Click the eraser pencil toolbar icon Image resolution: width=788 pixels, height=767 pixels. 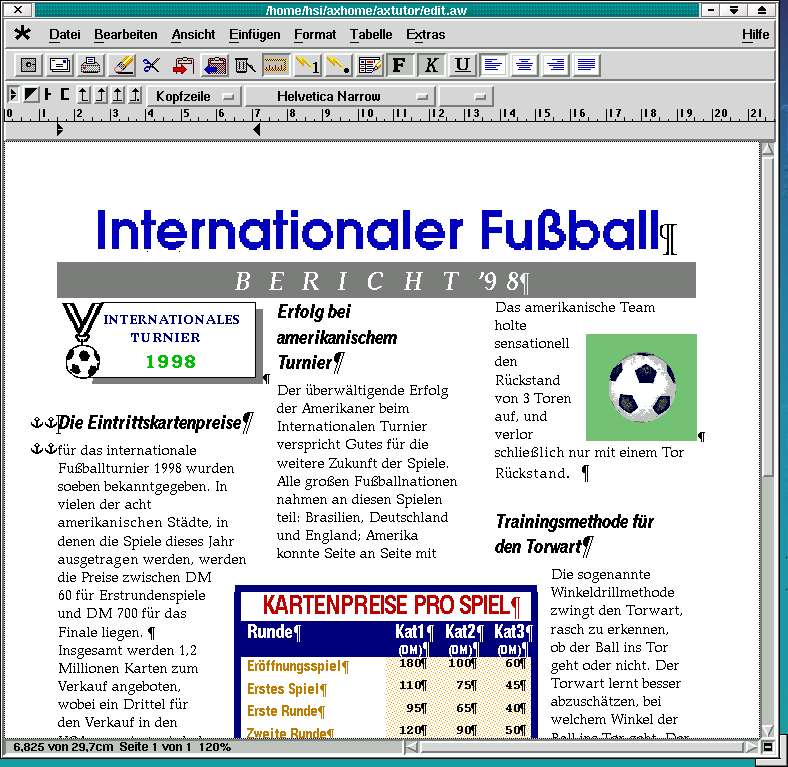tap(122, 66)
